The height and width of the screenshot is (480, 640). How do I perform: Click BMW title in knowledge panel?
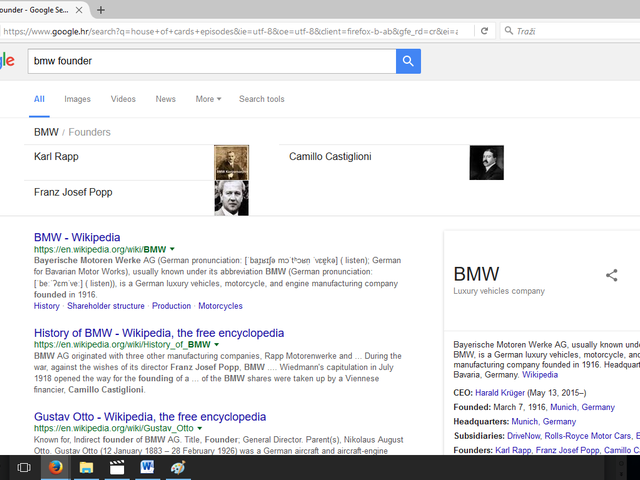(x=476, y=274)
